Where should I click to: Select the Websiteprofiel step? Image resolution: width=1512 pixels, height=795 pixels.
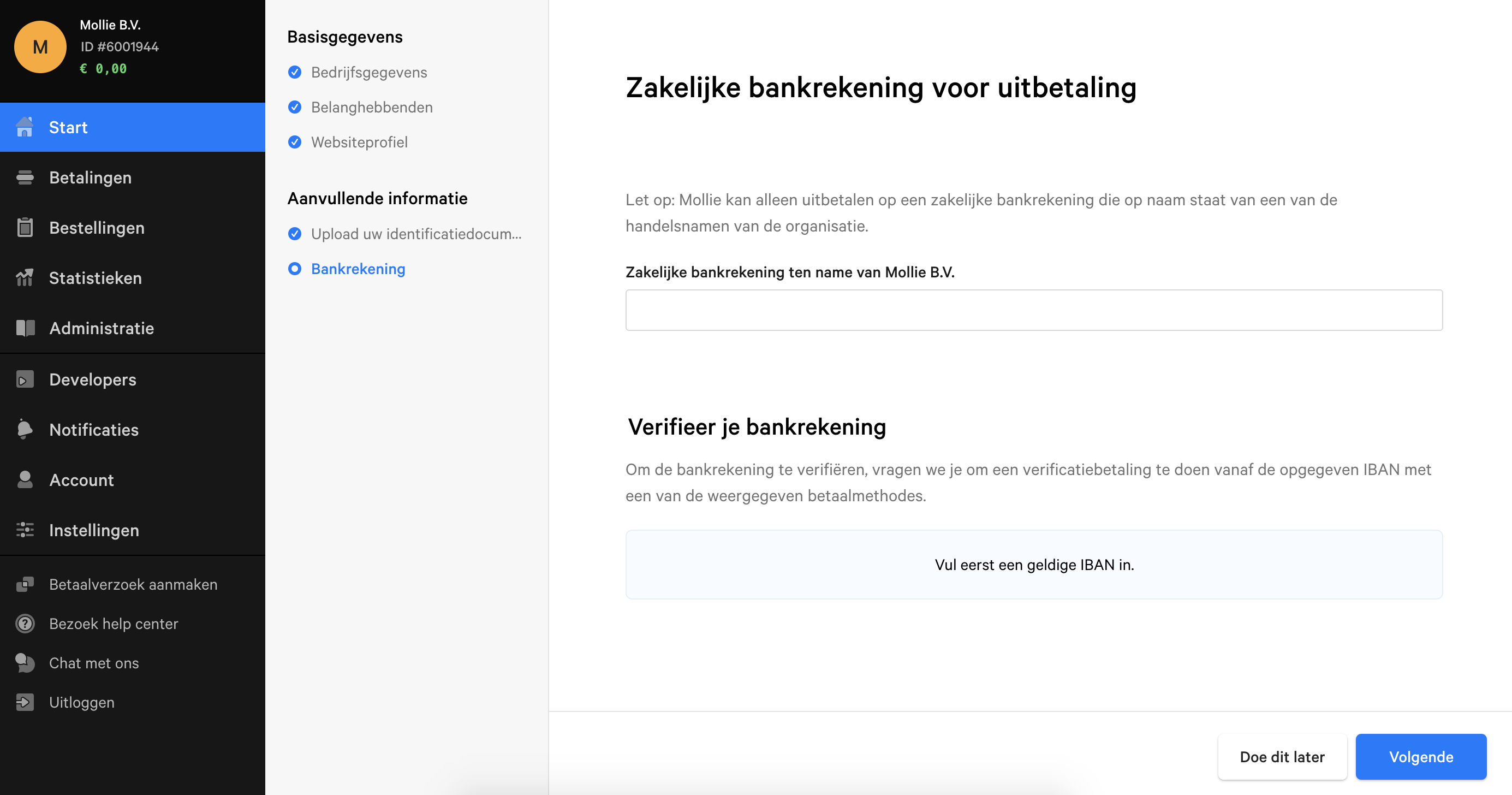(x=359, y=142)
